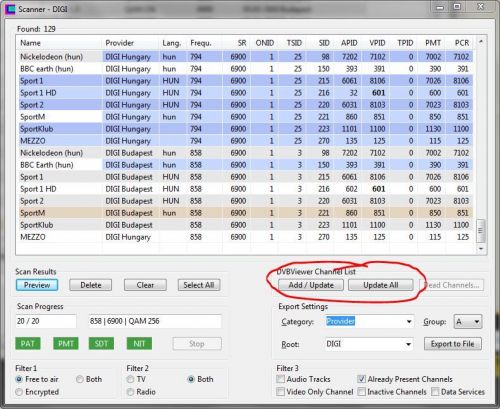Viewport: 500px width, 409px height.
Task: Sort by VPID column header
Action: coord(377,43)
